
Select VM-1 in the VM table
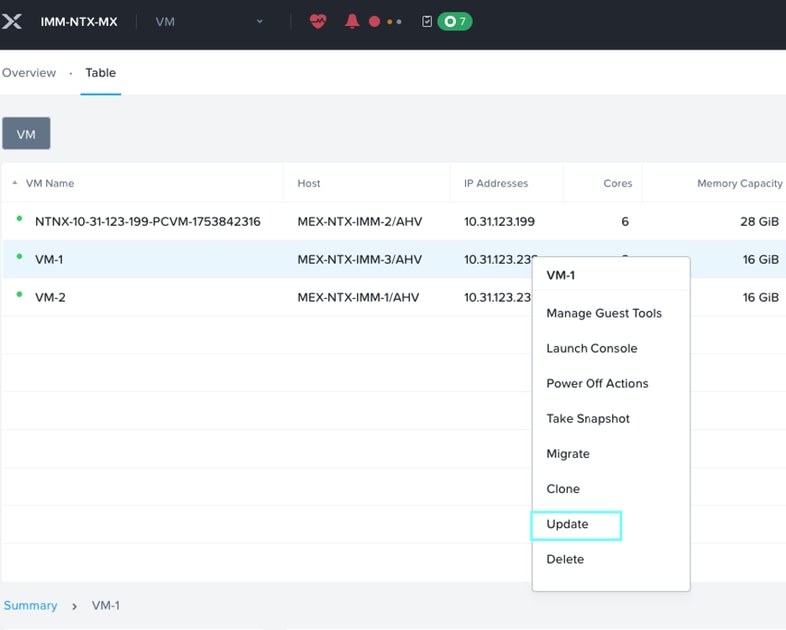click(x=49, y=260)
